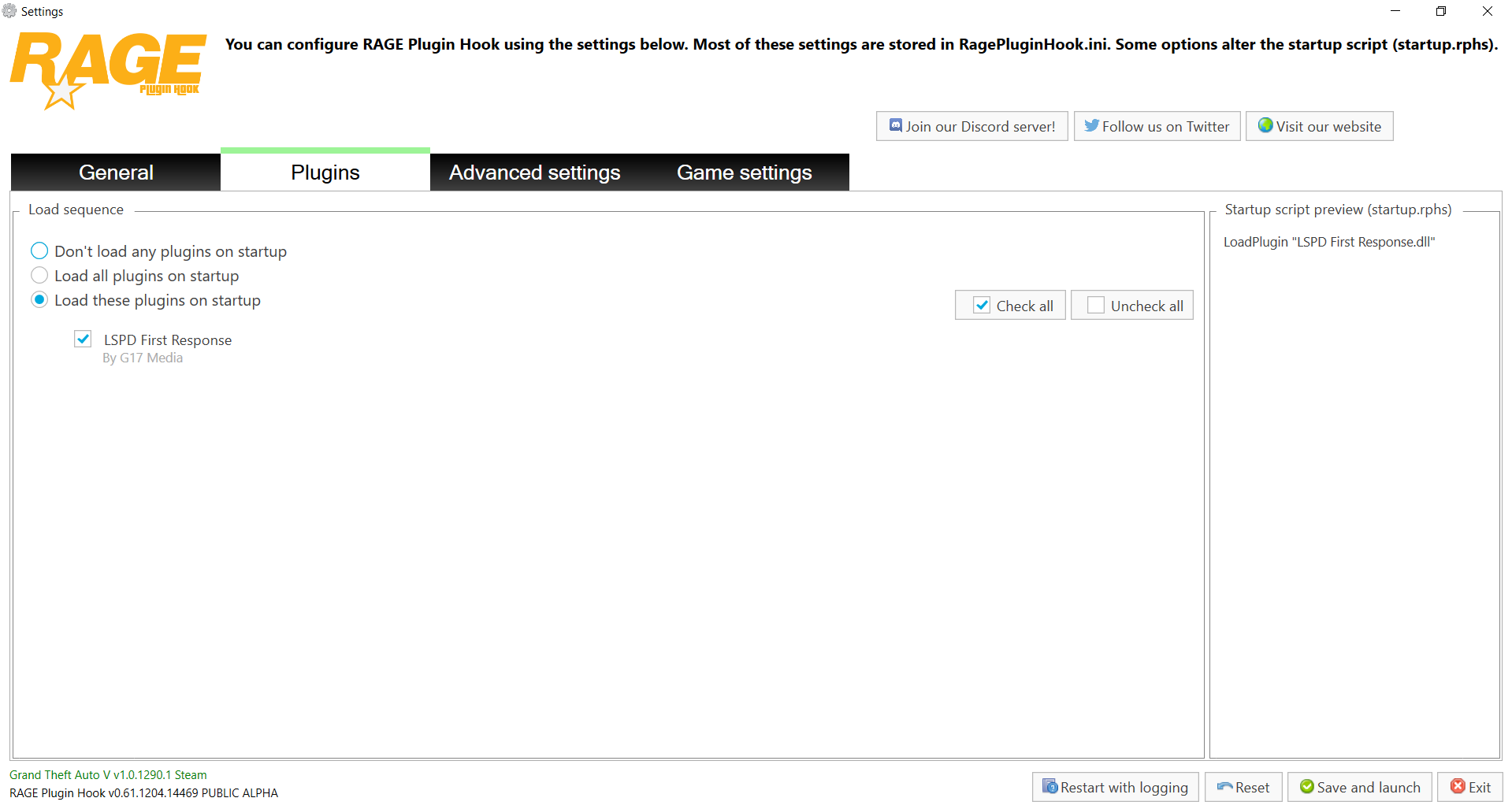This screenshot has width=1512, height=809.
Task: Click the Exit button
Action: click(1470, 787)
